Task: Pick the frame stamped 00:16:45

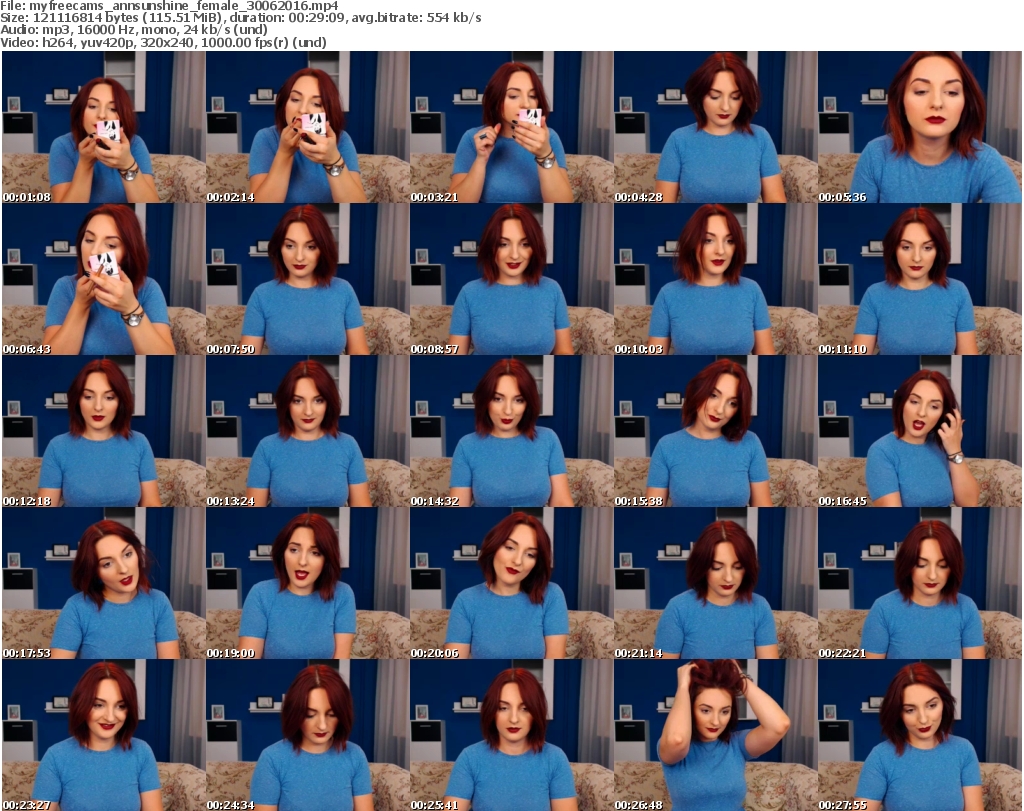Action: tap(920, 432)
